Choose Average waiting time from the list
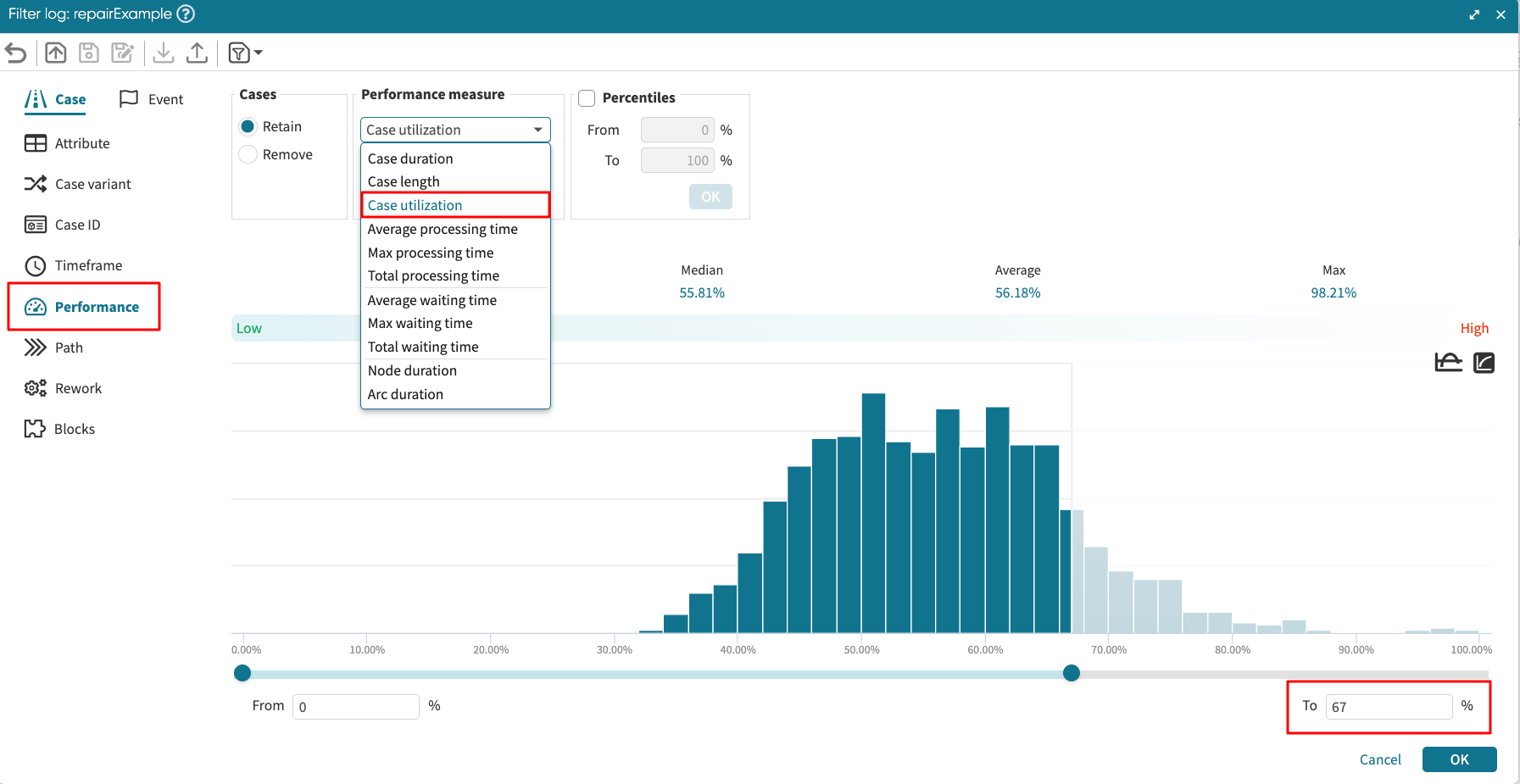1520x784 pixels. click(x=432, y=300)
